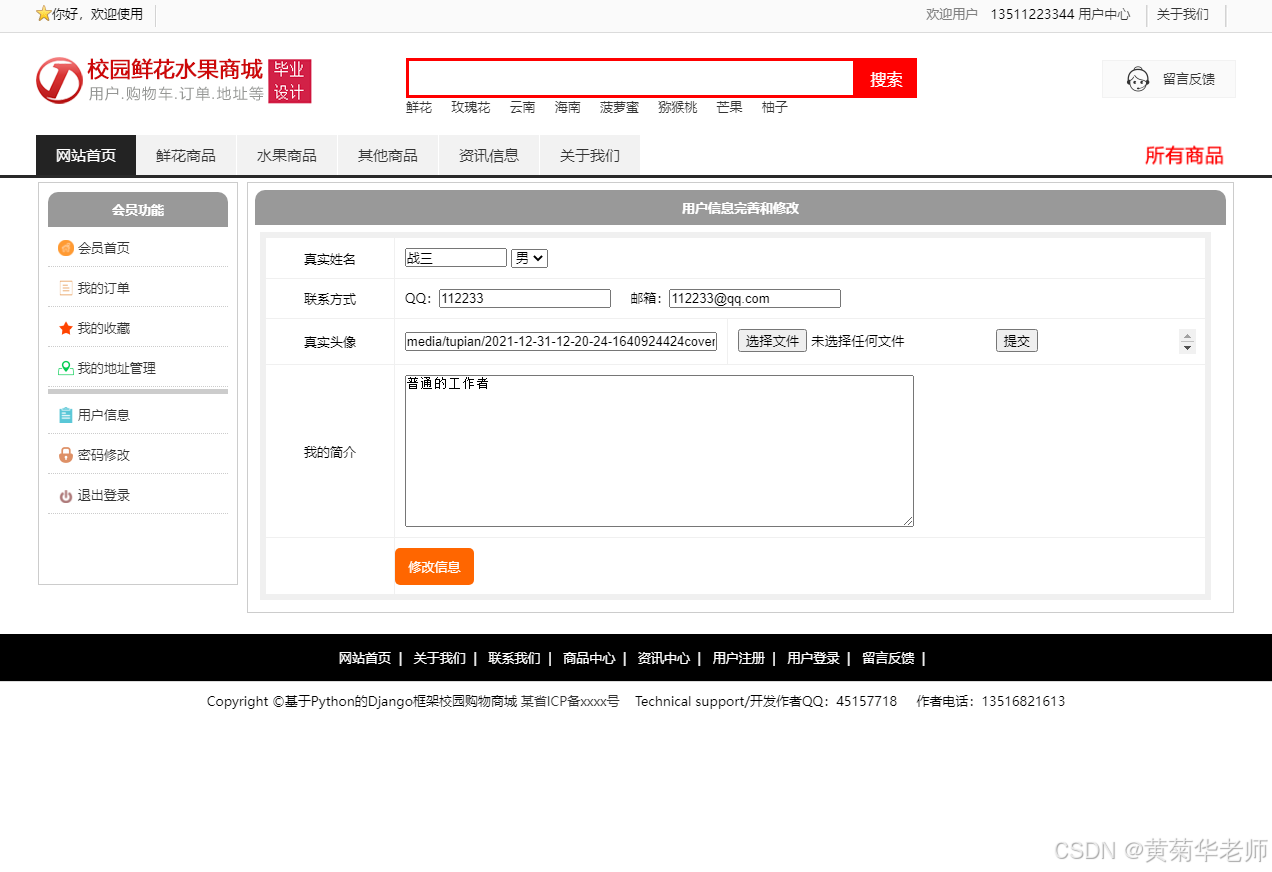Click the password change lock icon
Viewport: 1272px width, 872px height.
(x=66, y=455)
